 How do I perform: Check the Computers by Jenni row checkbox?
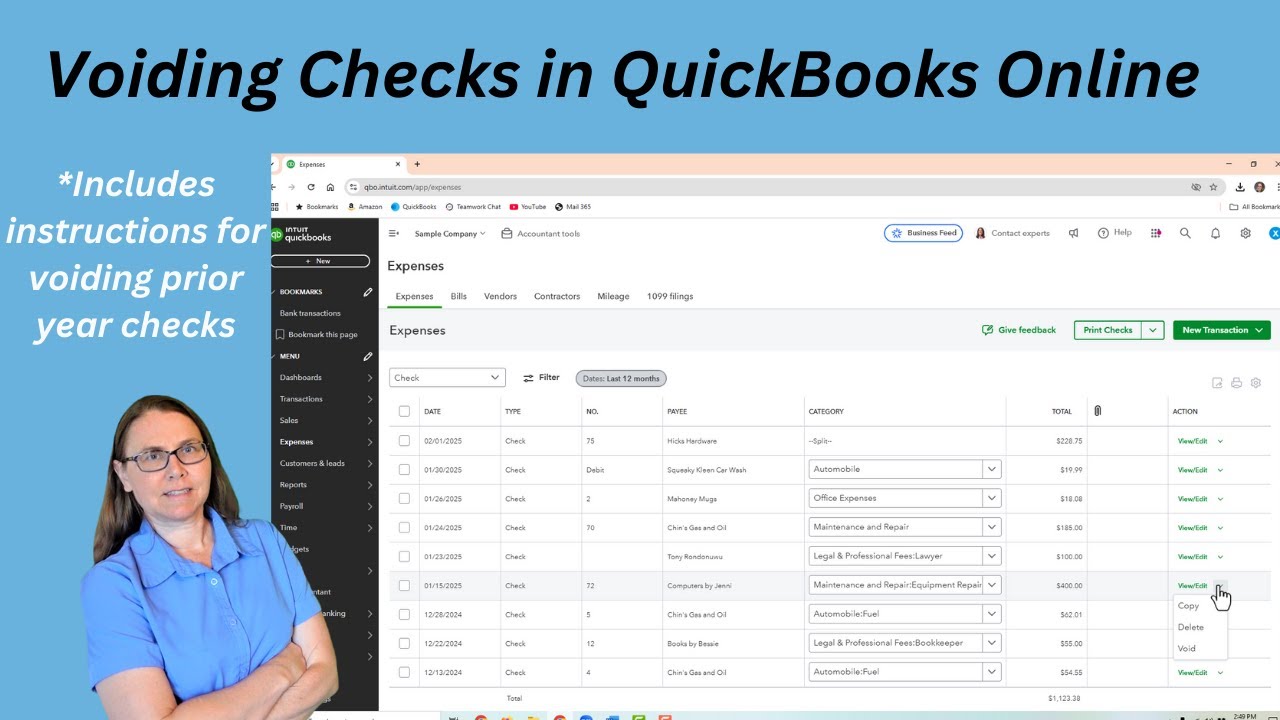[x=404, y=585]
